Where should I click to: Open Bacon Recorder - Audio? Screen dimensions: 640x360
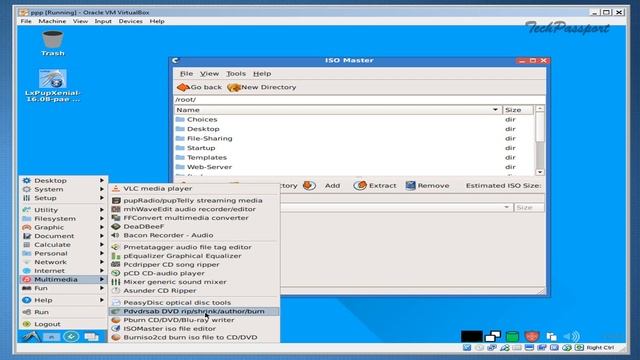click(x=194, y=235)
